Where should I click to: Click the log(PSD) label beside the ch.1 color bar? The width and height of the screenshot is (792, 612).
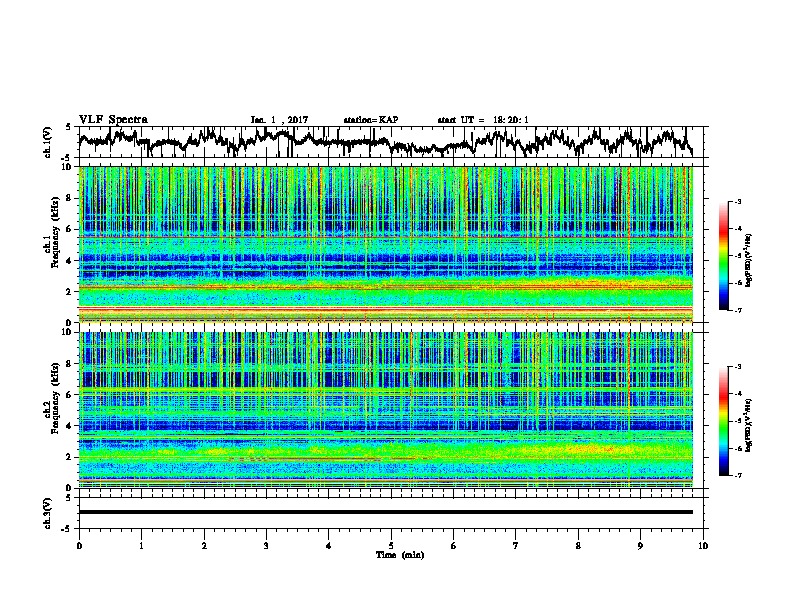coord(749,260)
